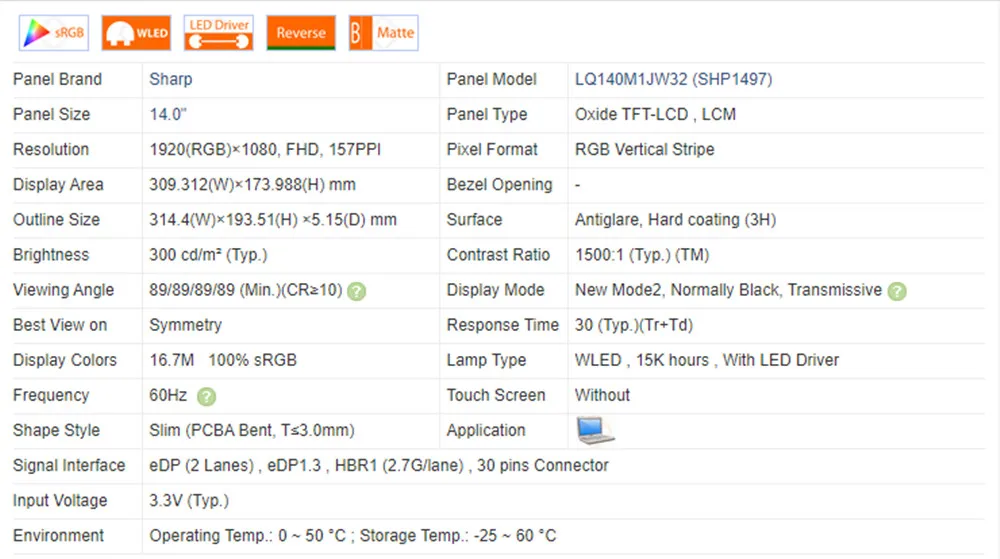Screen dimensions: 1000x559
Task: Click the Bezel Opening label
Action: coord(499,184)
